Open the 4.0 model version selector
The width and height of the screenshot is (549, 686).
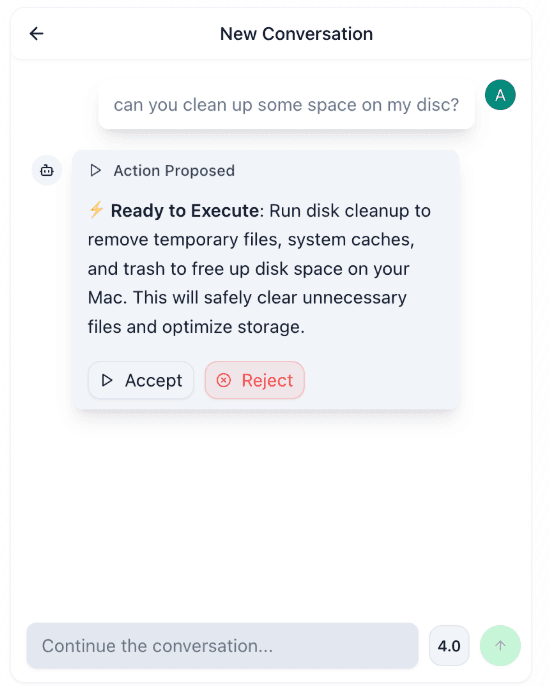point(449,646)
